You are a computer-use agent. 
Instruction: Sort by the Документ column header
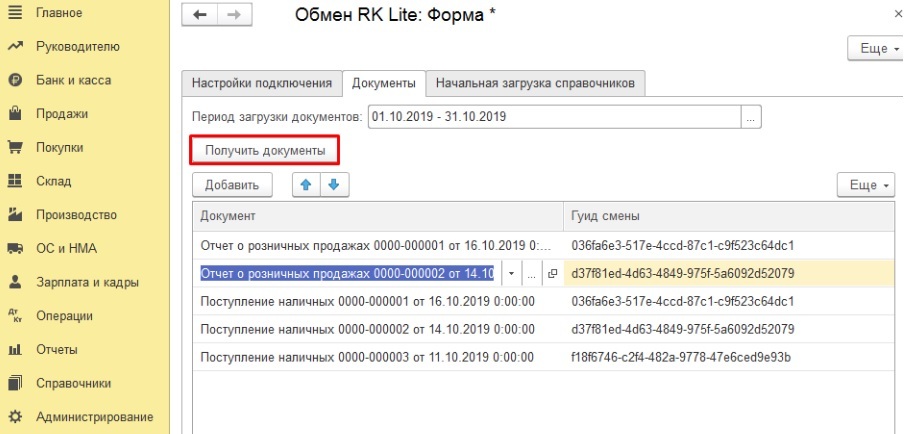point(378,216)
